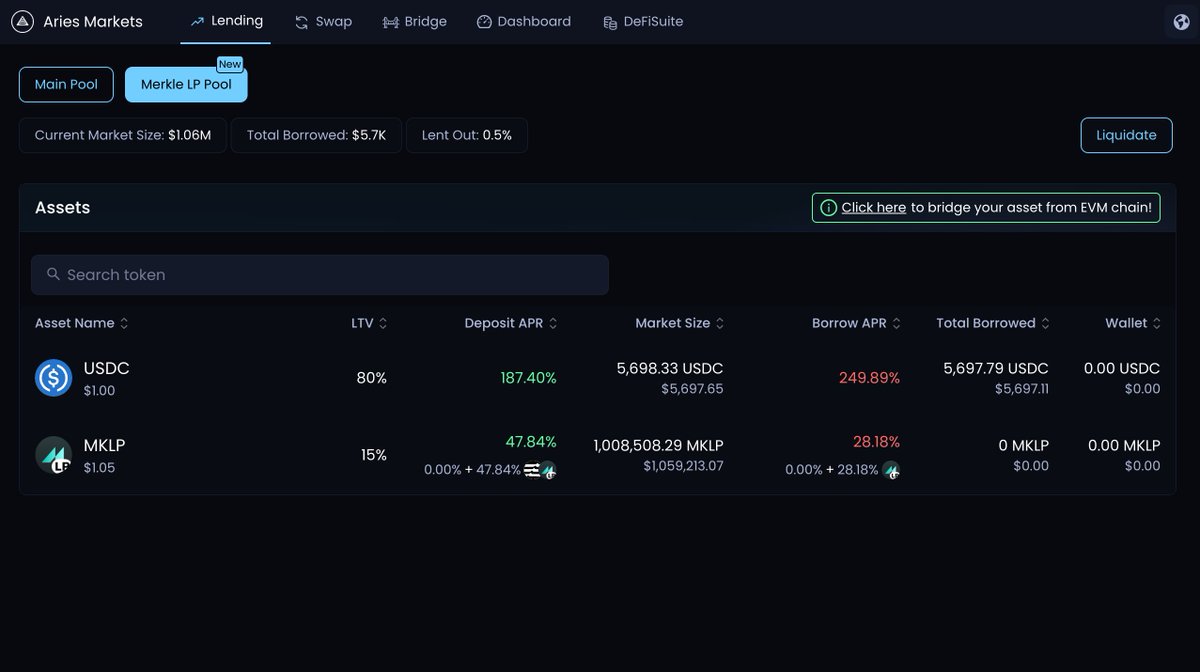Click market size 5,698.33 USDC
Screen dimensions: 1200x672
click(670, 368)
